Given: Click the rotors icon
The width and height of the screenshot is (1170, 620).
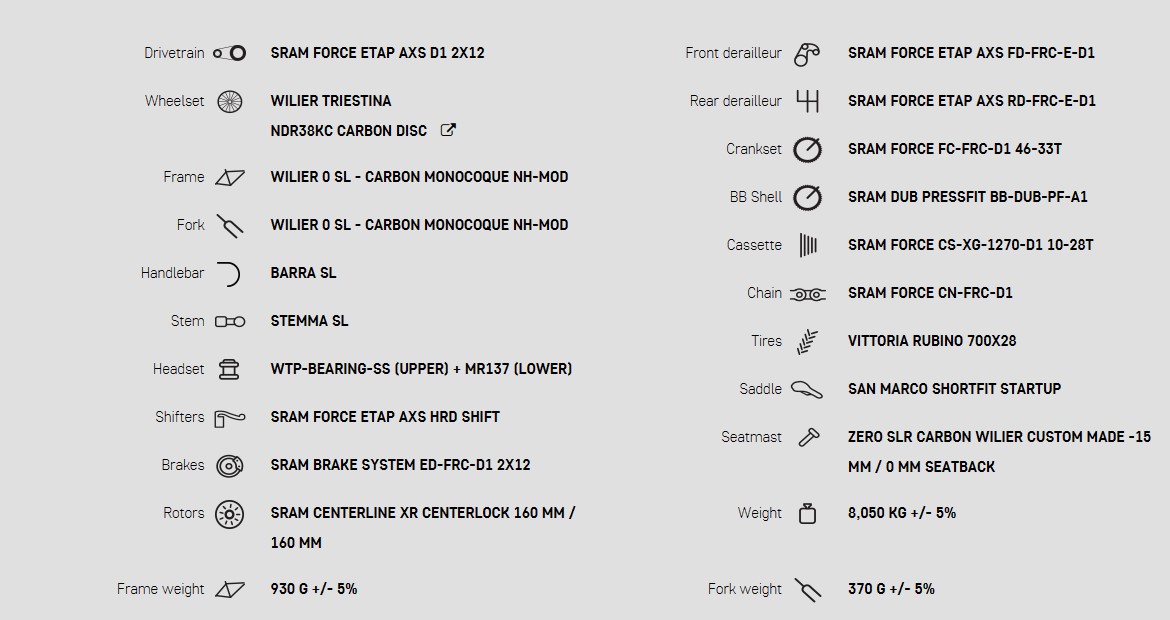Looking at the screenshot, I should pyautogui.click(x=230, y=514).
